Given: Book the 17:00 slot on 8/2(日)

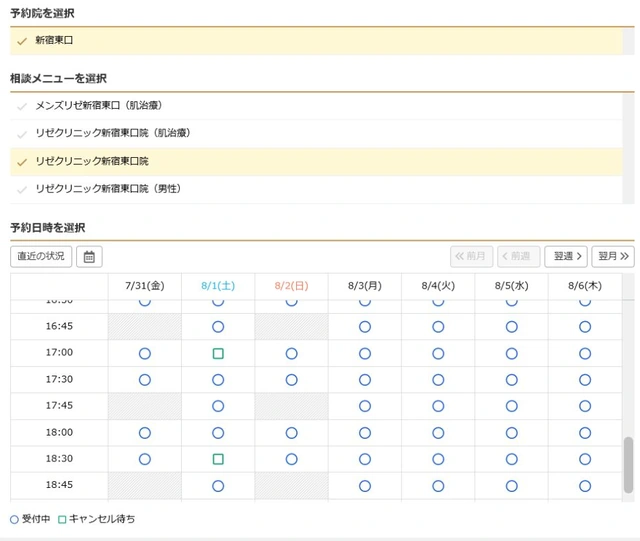Looking at the screenshot, I should click(291, 354).
